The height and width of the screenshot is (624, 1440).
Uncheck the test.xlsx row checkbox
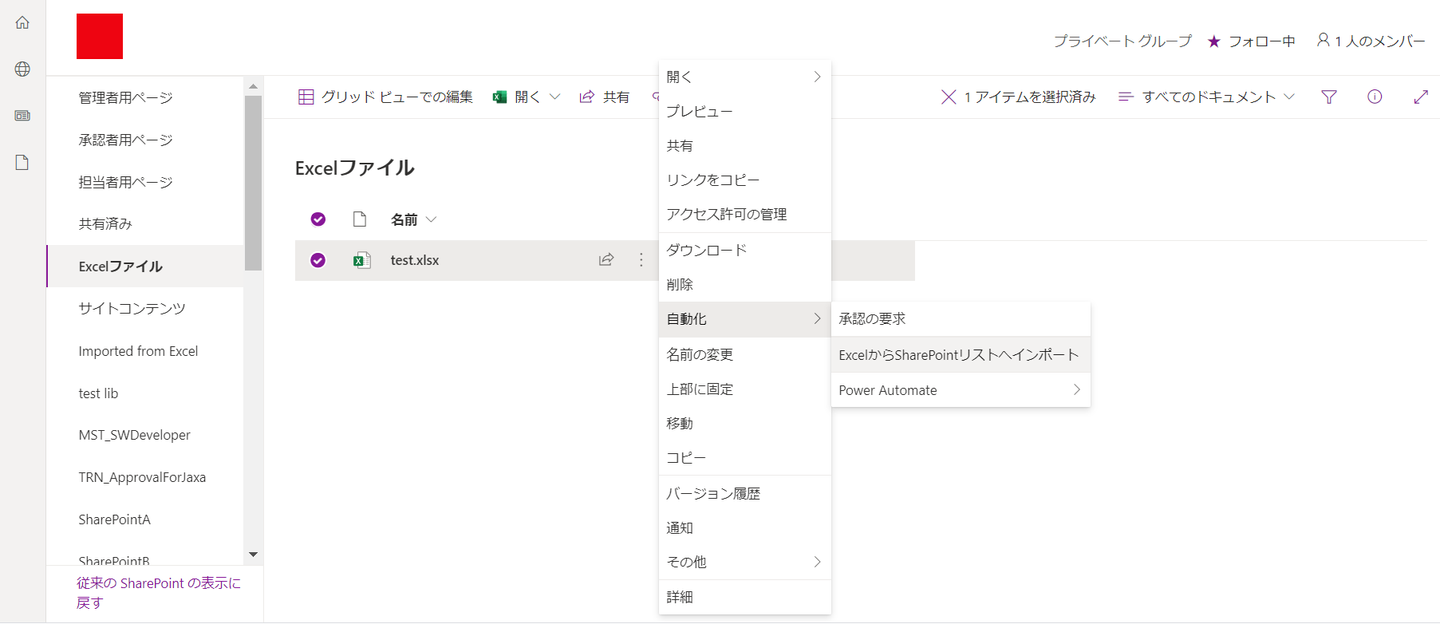318,260
